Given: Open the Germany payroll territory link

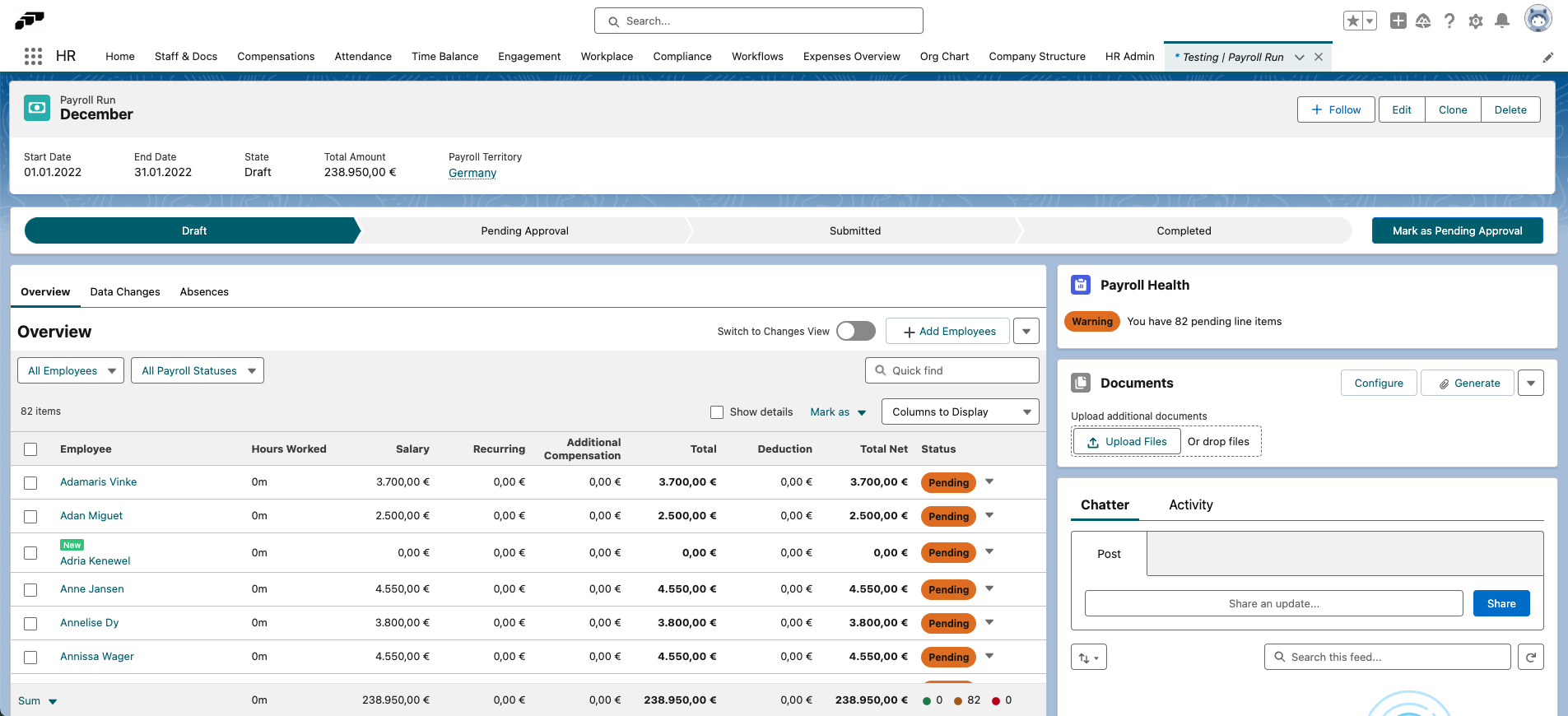Looking at the screenshot, I should click(x=472, y=173).
